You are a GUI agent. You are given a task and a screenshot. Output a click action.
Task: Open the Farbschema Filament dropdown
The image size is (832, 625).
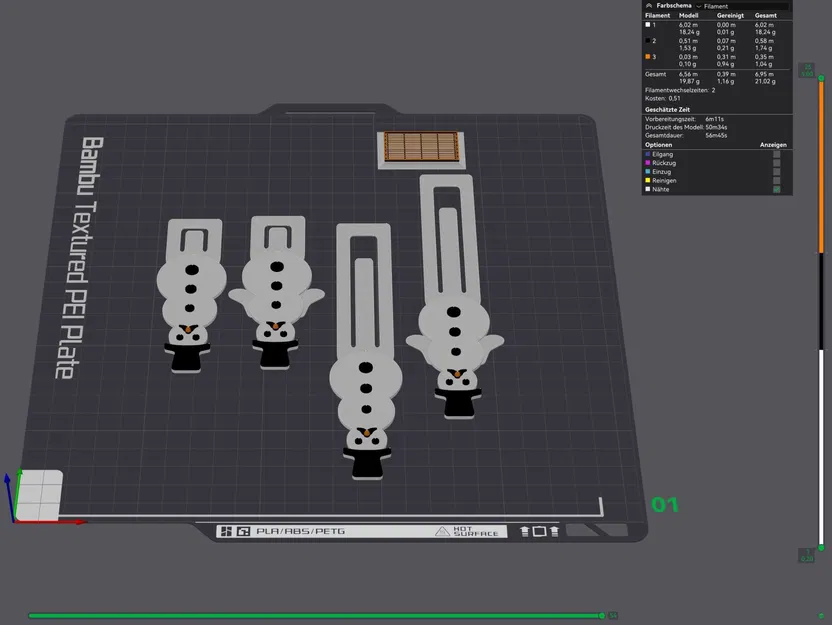point(742,6)
